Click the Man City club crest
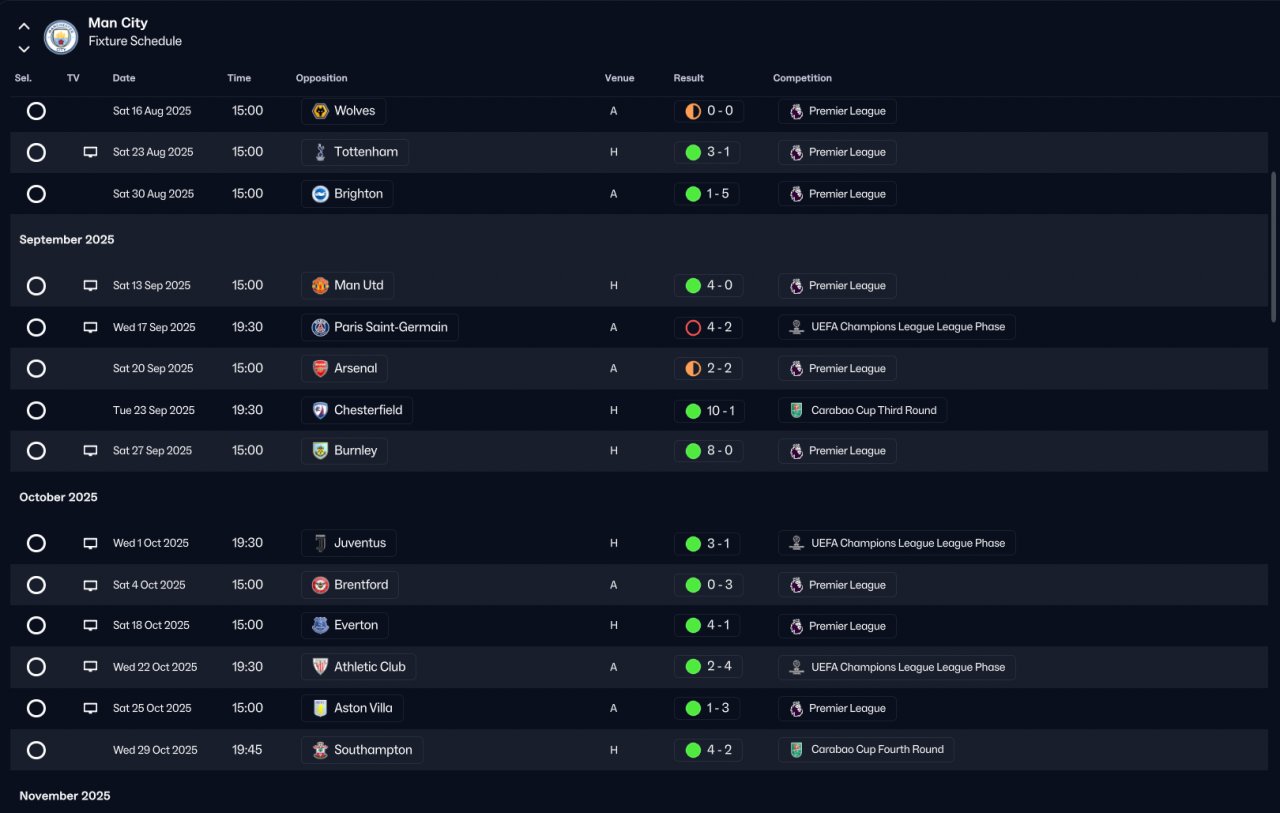The width and height of the screenshot is (1280, 813). [61, 37]
